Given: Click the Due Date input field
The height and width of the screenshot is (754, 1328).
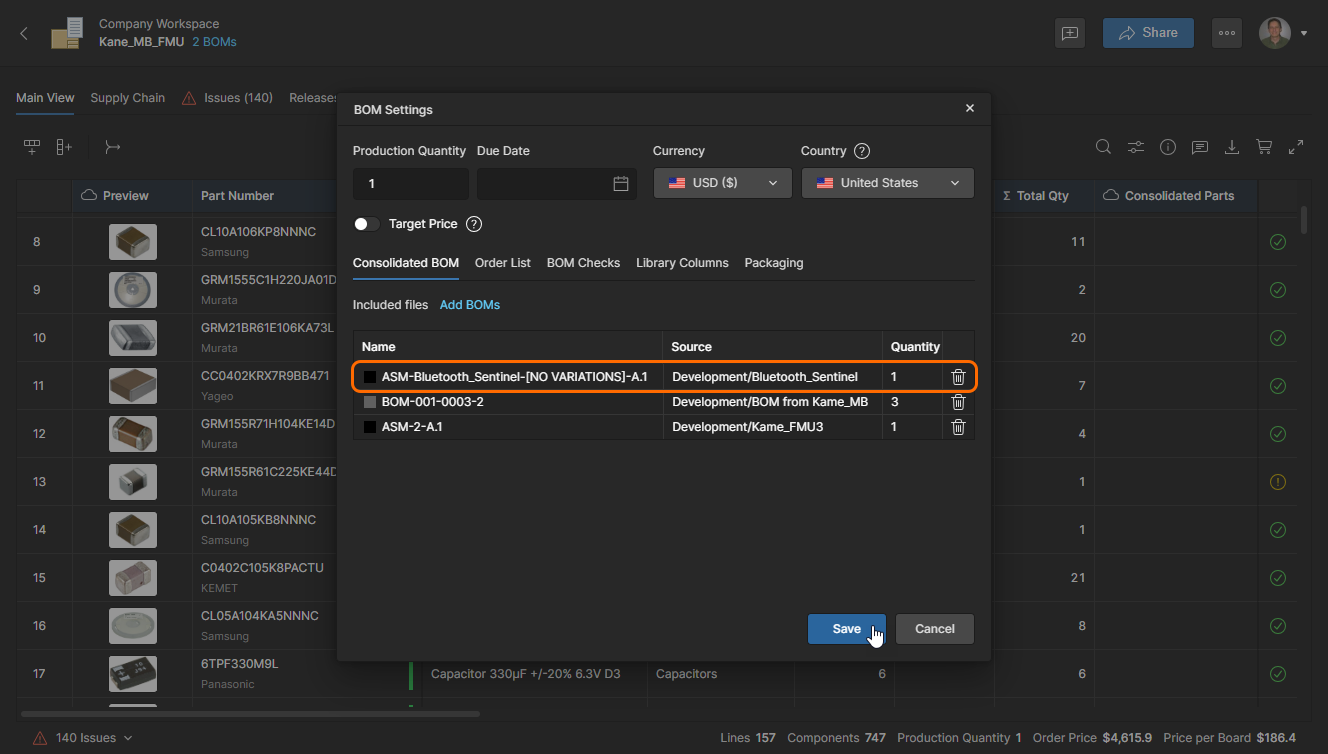Looking at the screenshot, I should 557,184.
